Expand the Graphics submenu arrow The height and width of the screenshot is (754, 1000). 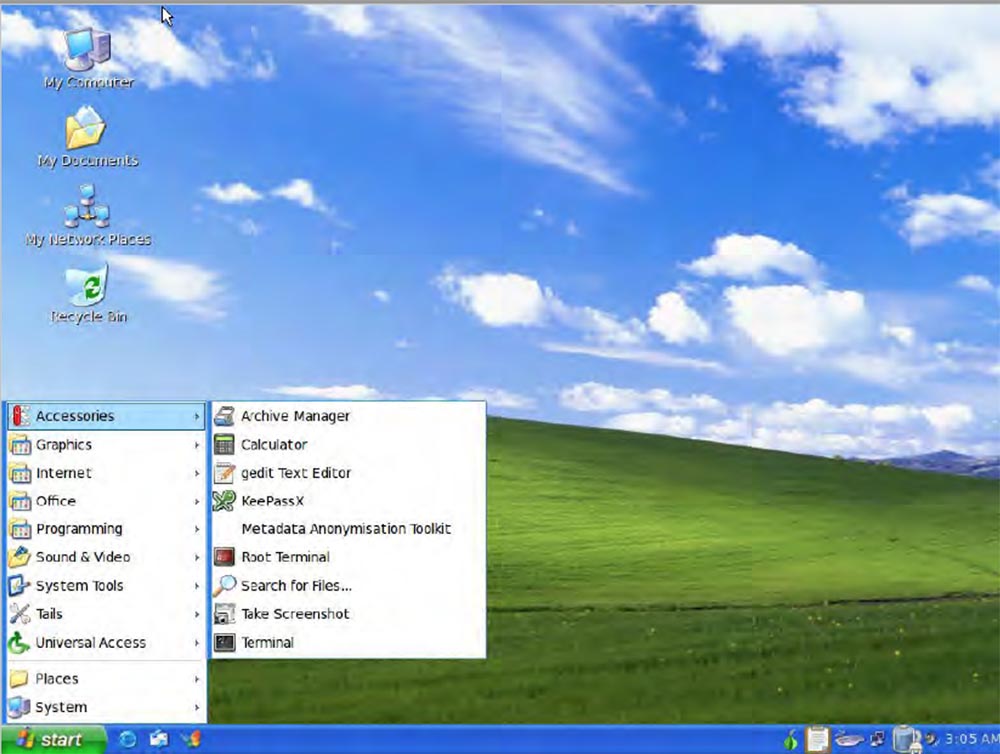(x=196, y=445)
